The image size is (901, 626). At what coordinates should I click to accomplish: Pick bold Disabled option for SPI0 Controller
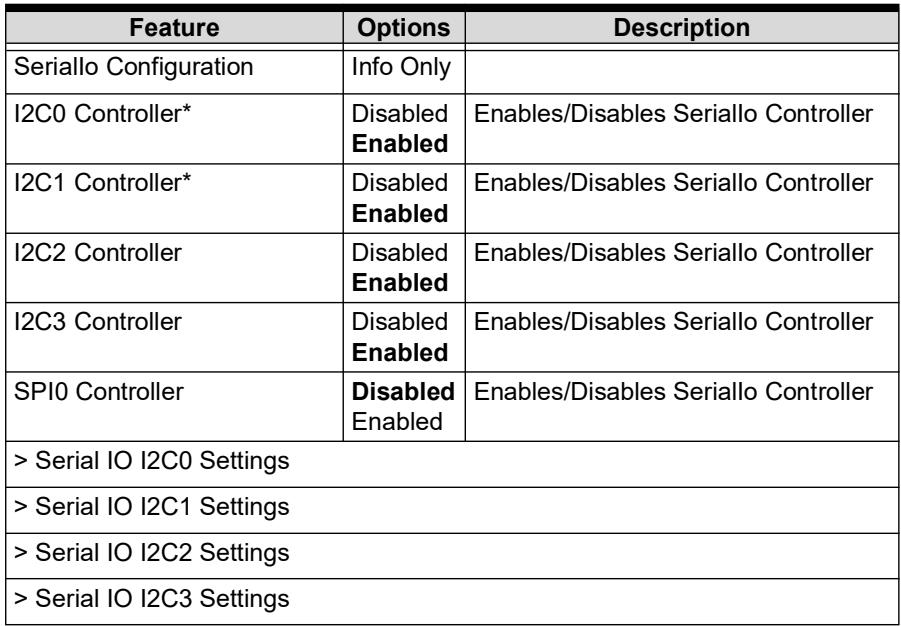point(403,391)
